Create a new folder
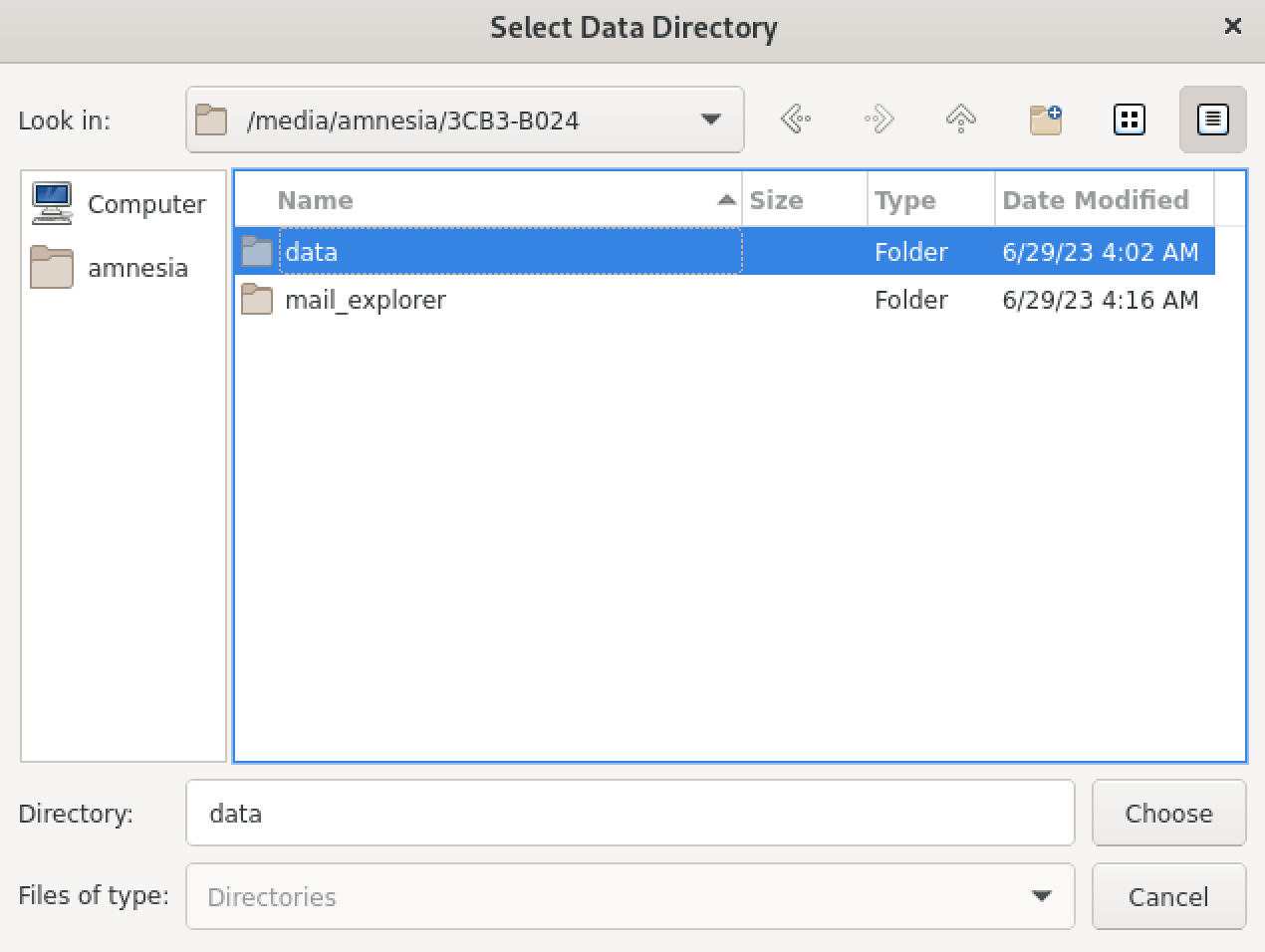 coord(1045,119)
